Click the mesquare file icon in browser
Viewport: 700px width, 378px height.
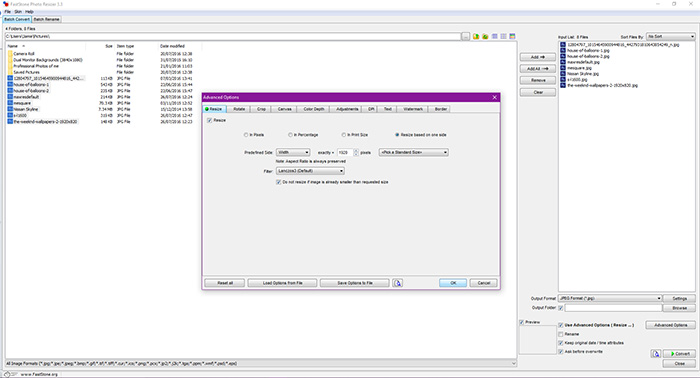click(x=10, y=103)
